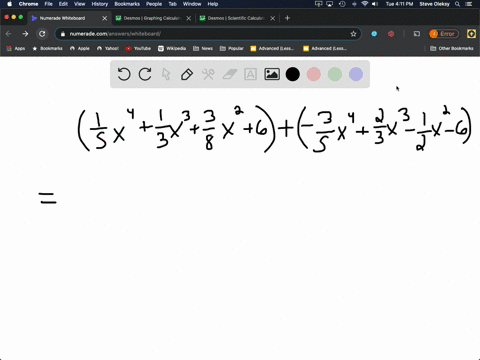Viewport: 480px width, 360px height.
Task: Set pen color to pink
Action: pos(314,74)
